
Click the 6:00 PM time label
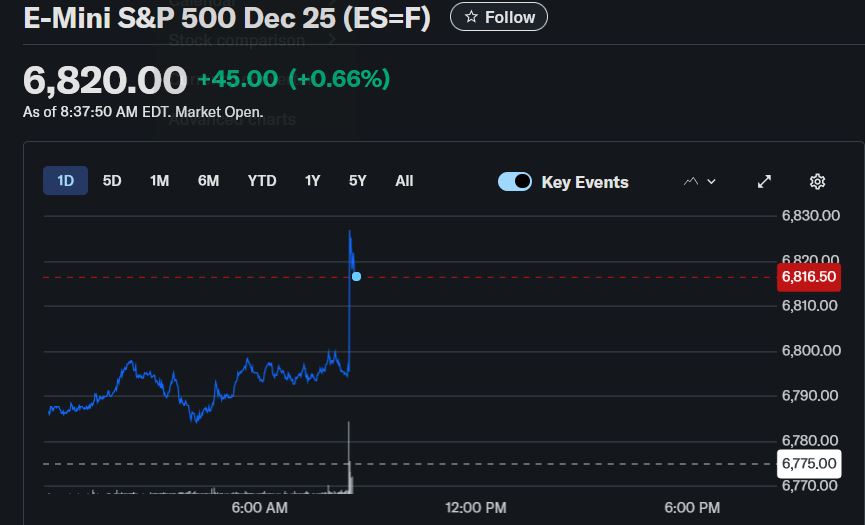click(x=692, y=508)
